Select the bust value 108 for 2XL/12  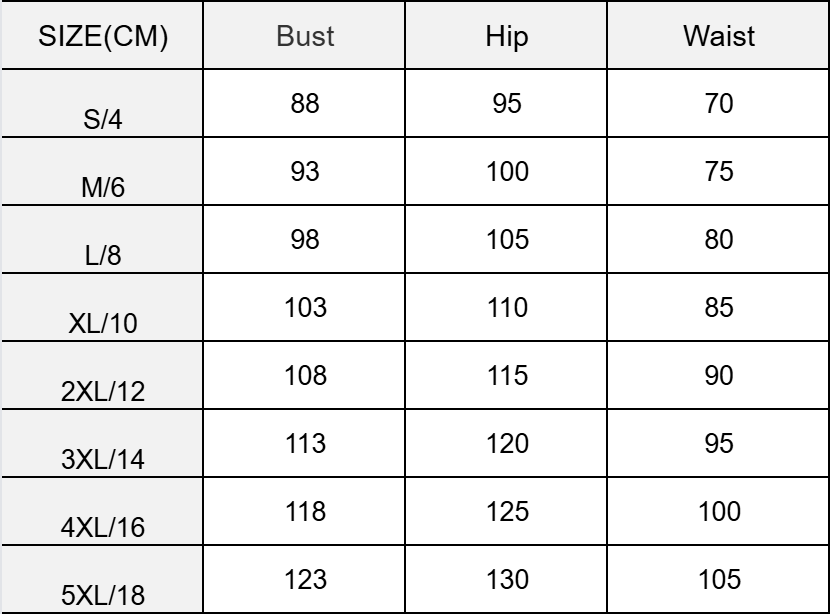pos(306,375)
